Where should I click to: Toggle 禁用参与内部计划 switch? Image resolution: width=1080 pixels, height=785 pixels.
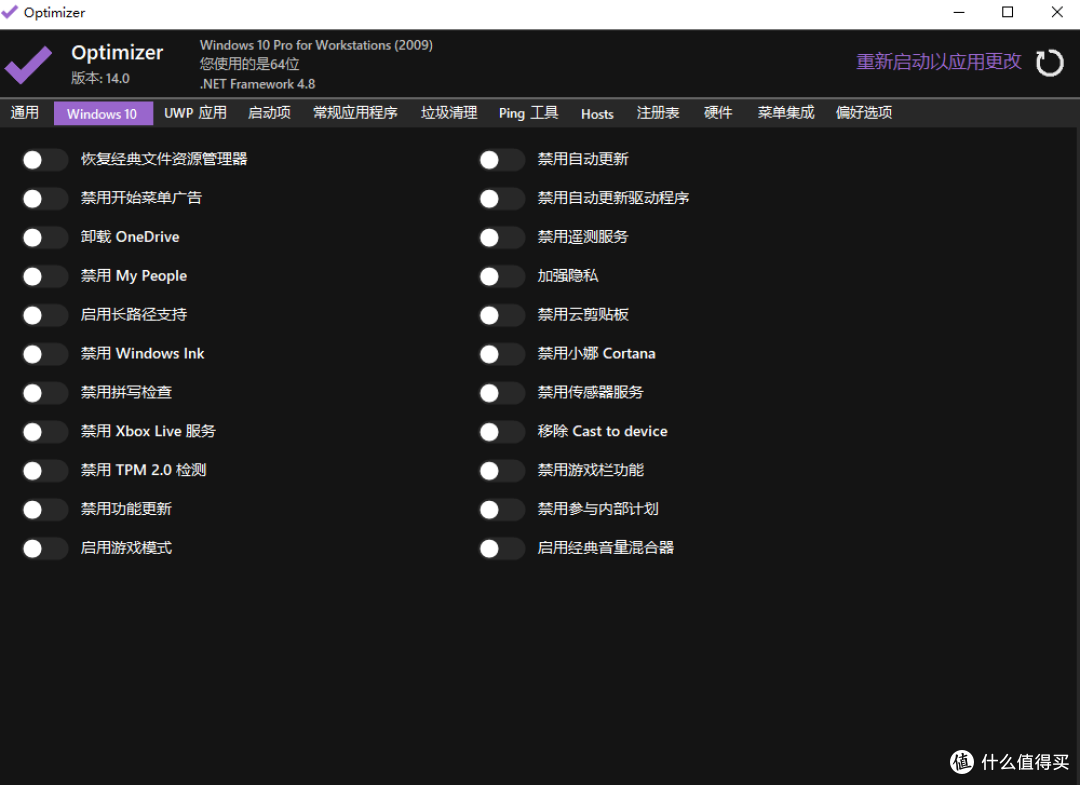click(x=501, y=510)
